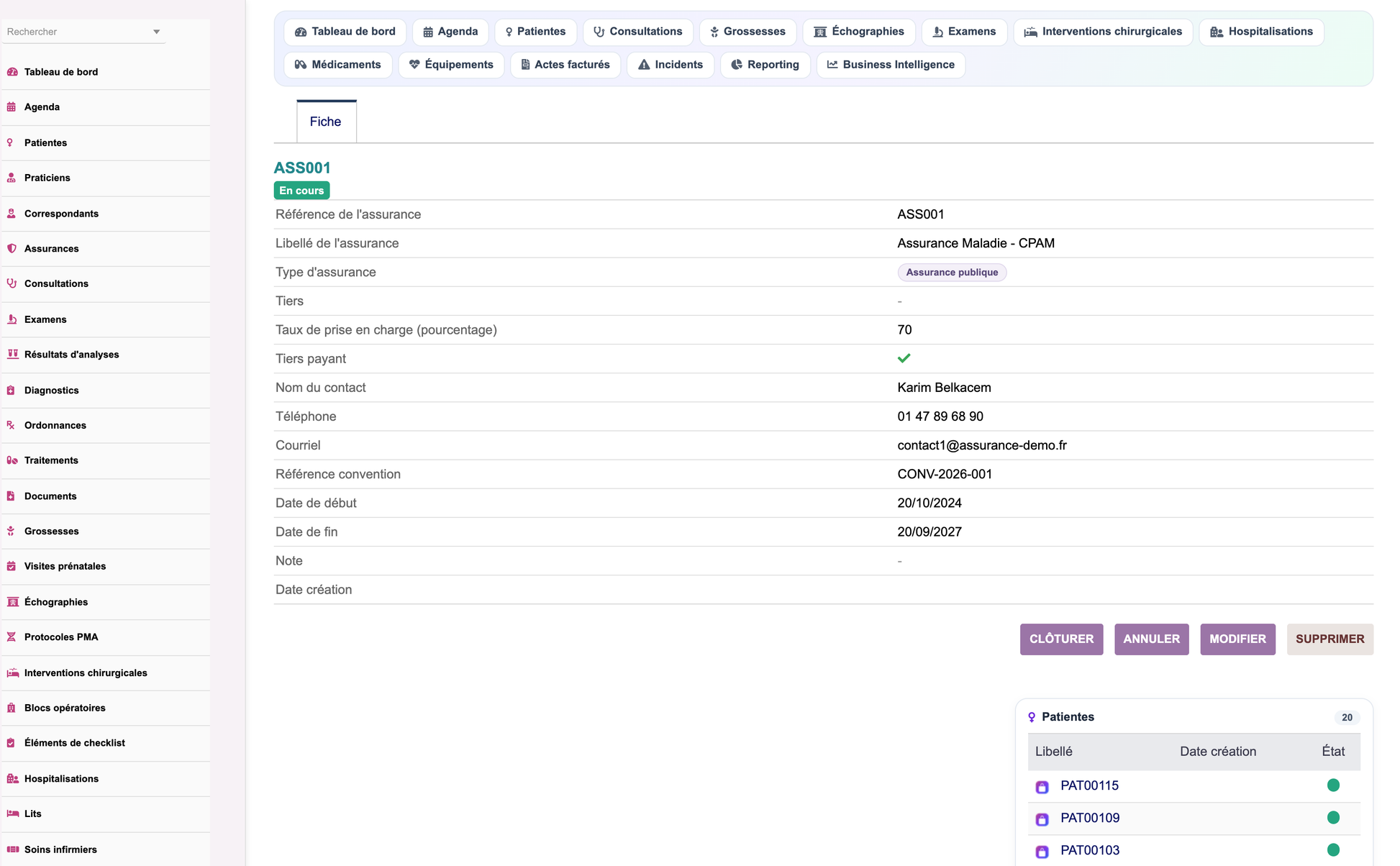Select the Lits bed icon in sidebar
This screenshot has width=1400, height=866.
(x=12, y=813)
